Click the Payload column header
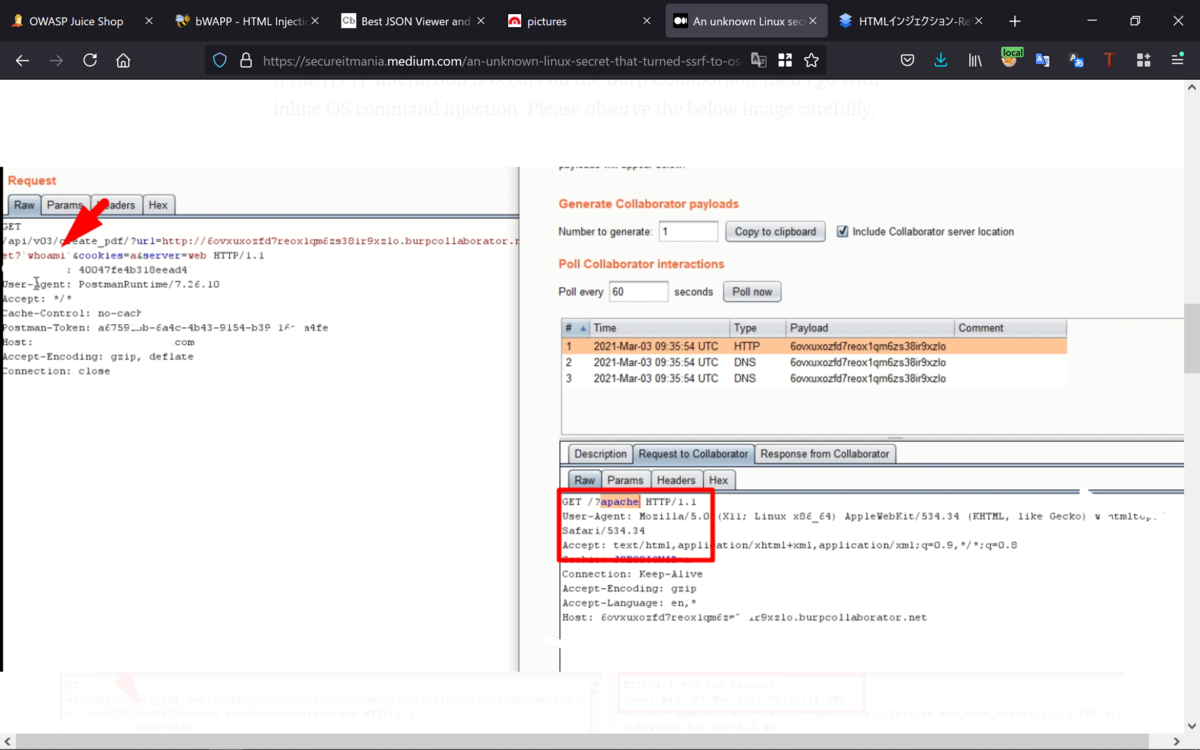 tap(869, 328)
